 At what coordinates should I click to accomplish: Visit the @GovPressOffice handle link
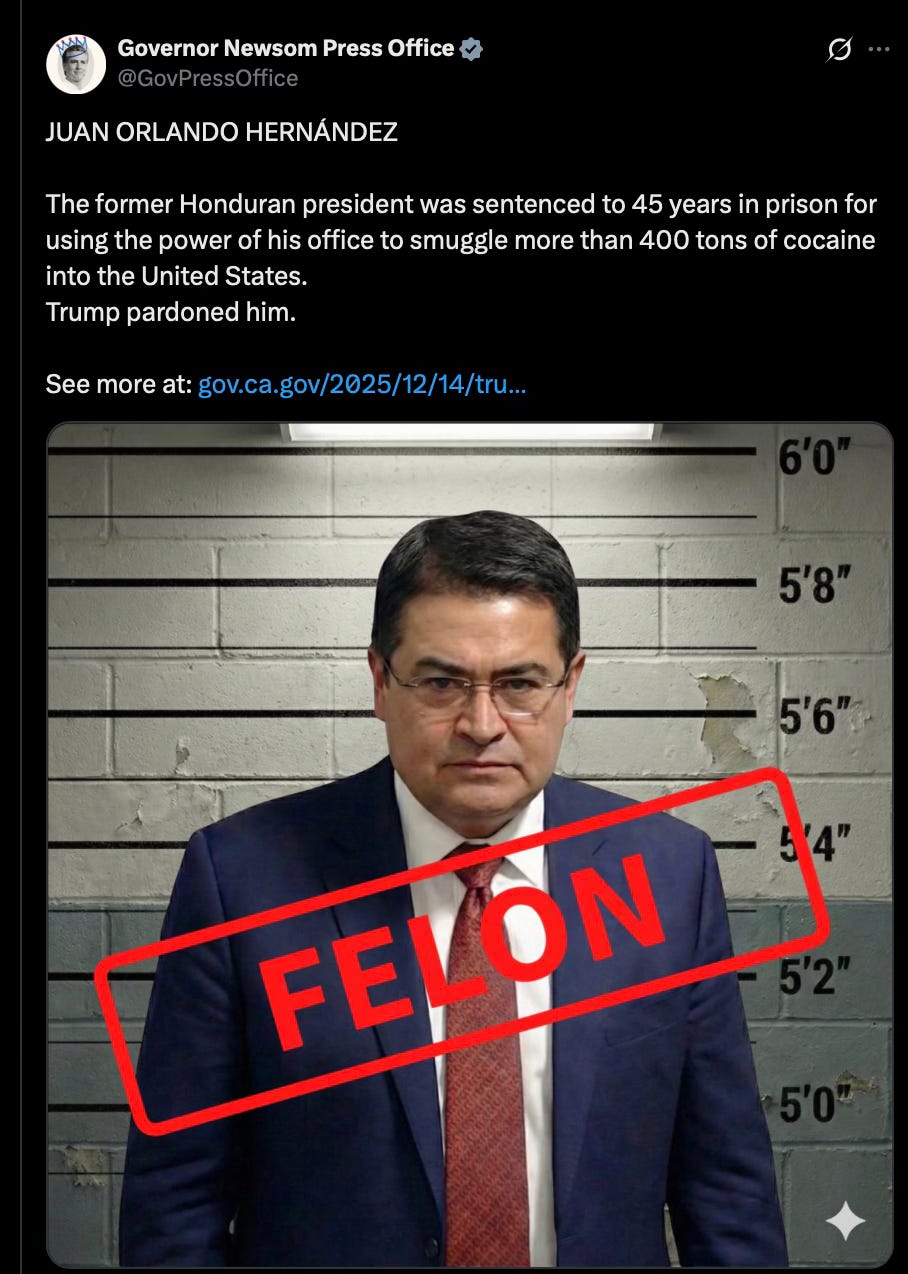(x=208, y=78)
